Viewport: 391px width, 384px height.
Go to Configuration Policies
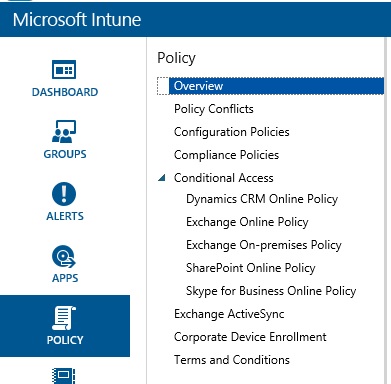(x=232, y=132)
